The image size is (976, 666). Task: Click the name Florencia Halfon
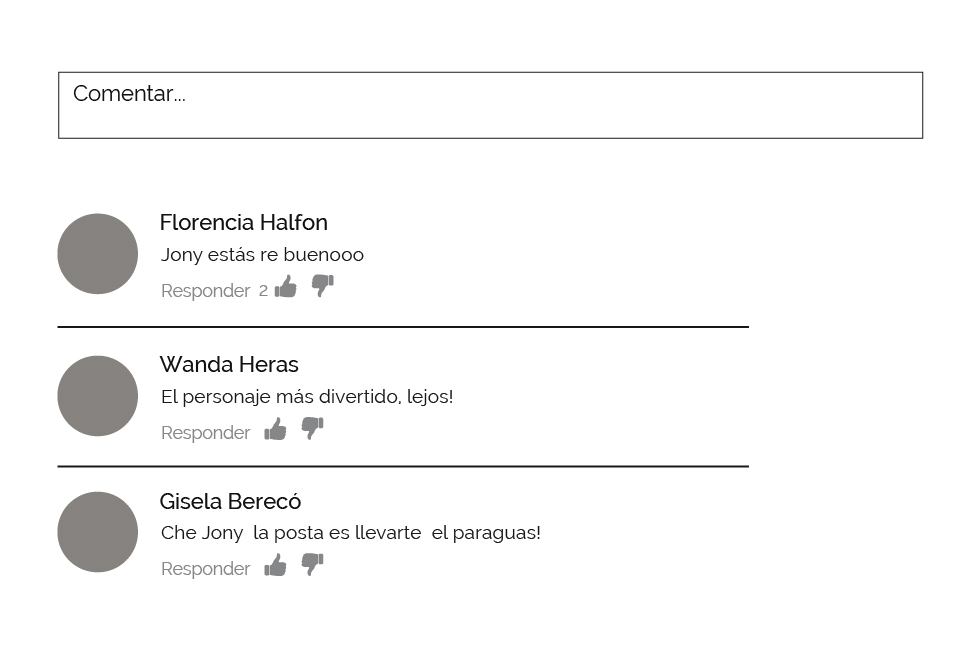pyautogui.click(x=243, y=222)
